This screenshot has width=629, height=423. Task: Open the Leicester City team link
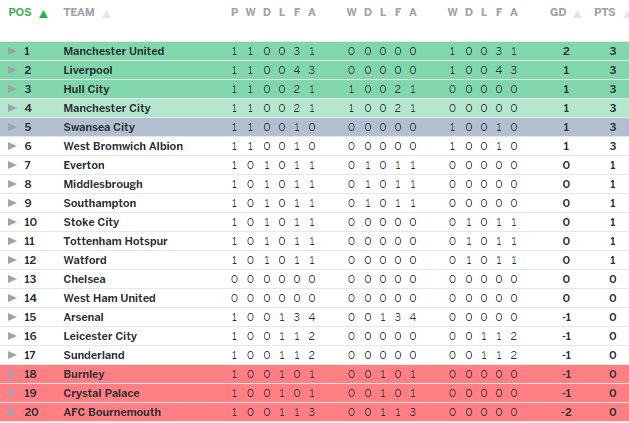click(x=100, y=336)
